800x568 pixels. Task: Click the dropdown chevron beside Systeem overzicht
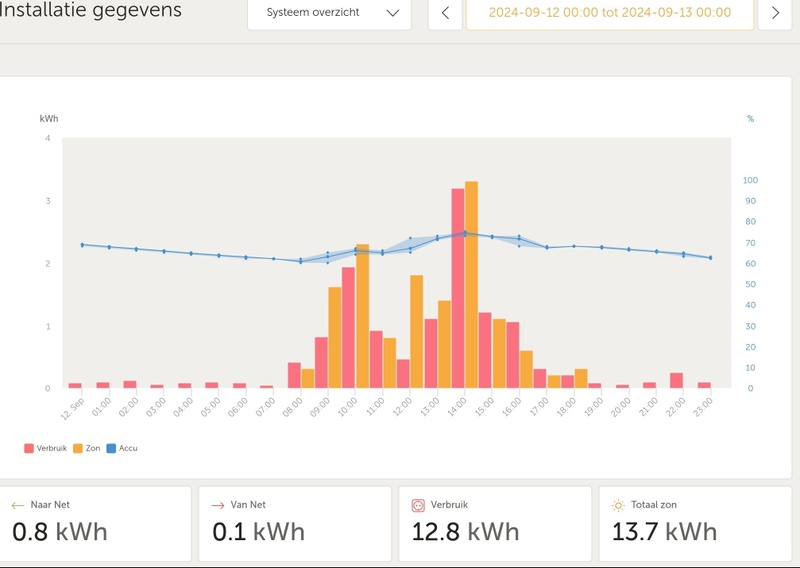click(x=392, y=13)
